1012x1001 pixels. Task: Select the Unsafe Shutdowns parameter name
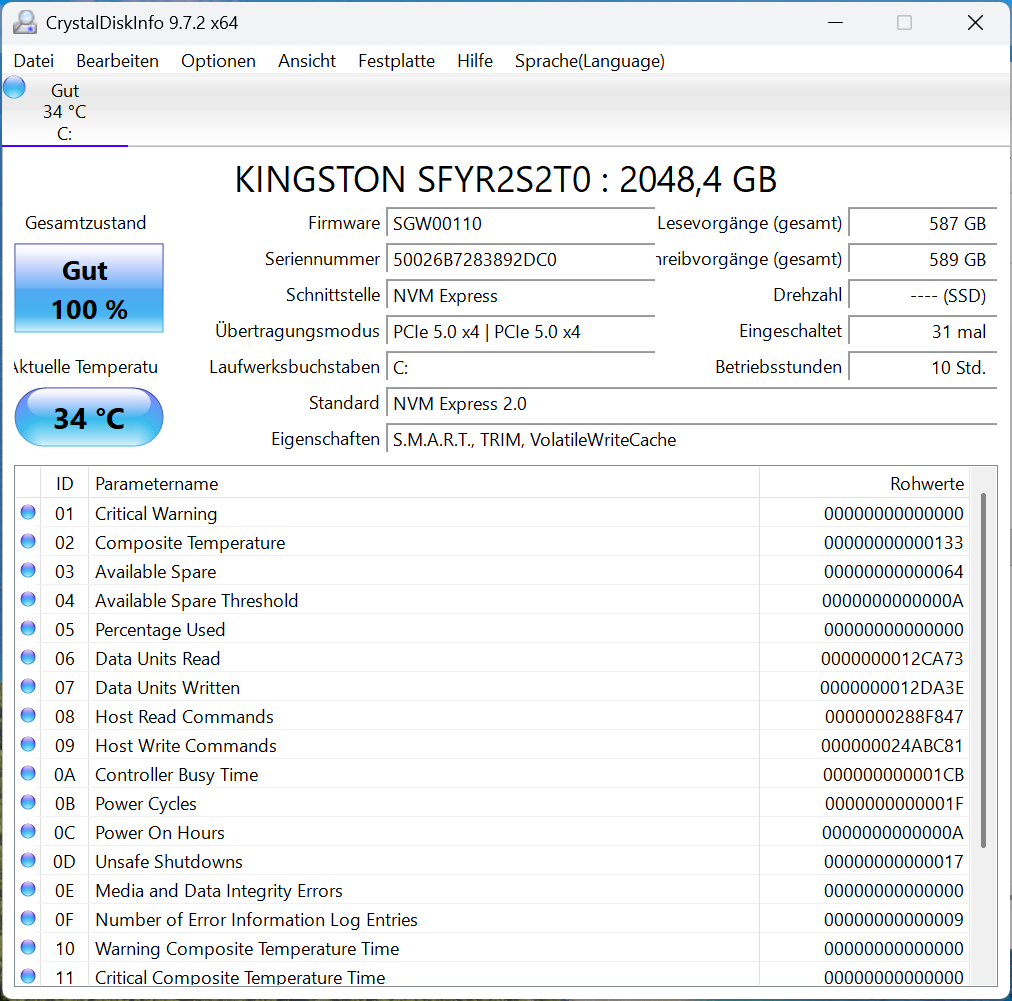pos(169,862)
